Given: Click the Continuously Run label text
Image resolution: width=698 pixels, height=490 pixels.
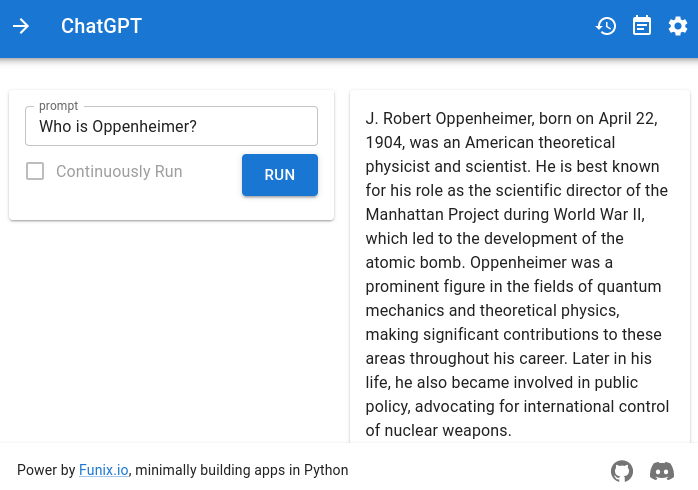Looking at the screenshot, I should click(x=119, y=171).
